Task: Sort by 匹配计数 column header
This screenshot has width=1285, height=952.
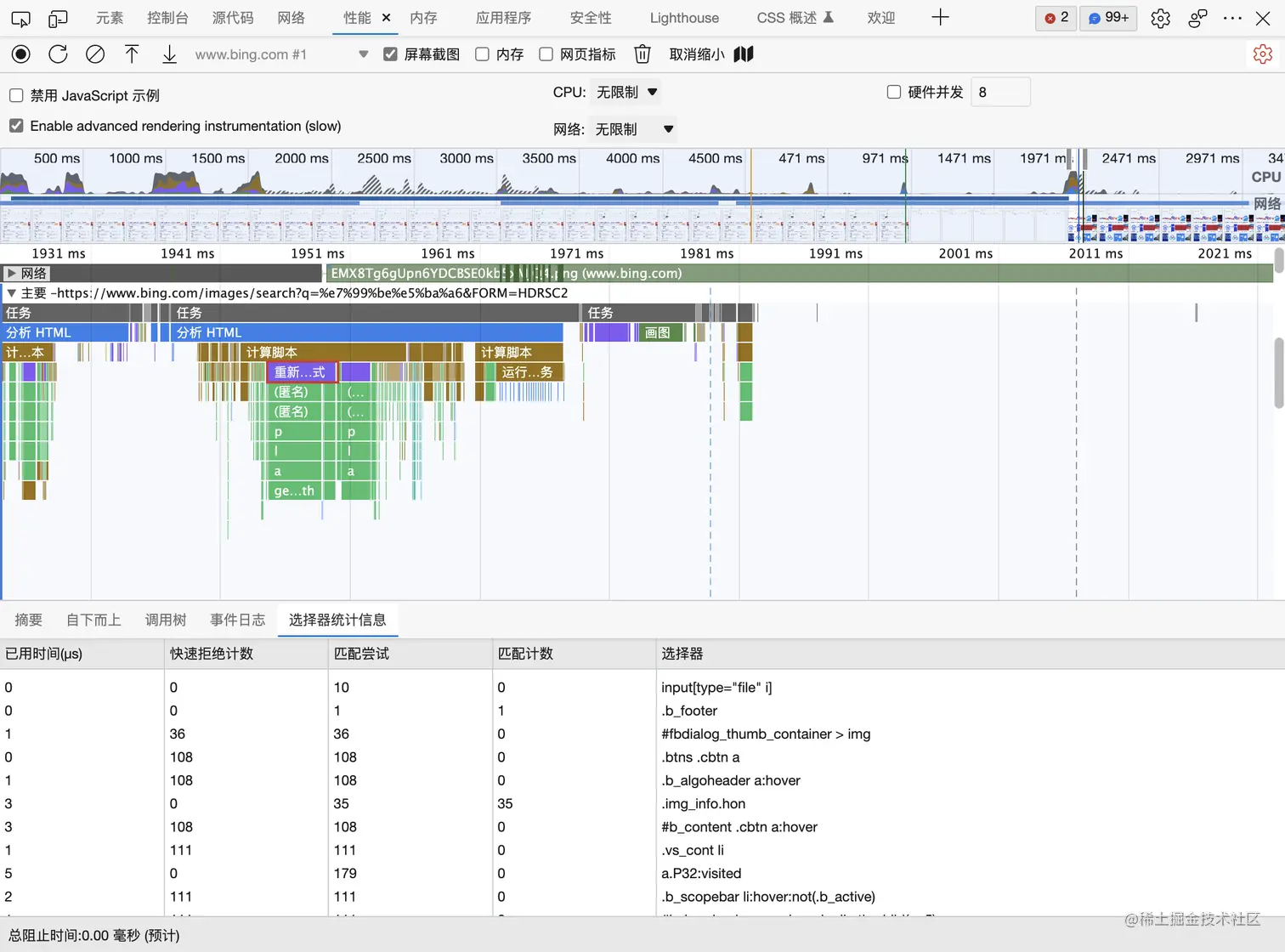Action: (x=575, y=654)
